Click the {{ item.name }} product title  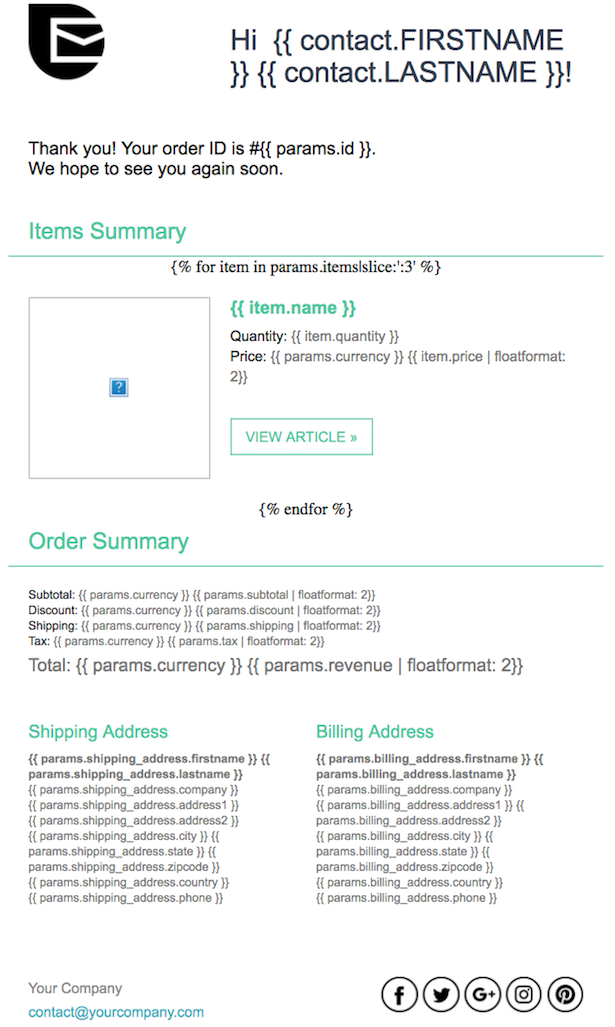tap(291, 307)
